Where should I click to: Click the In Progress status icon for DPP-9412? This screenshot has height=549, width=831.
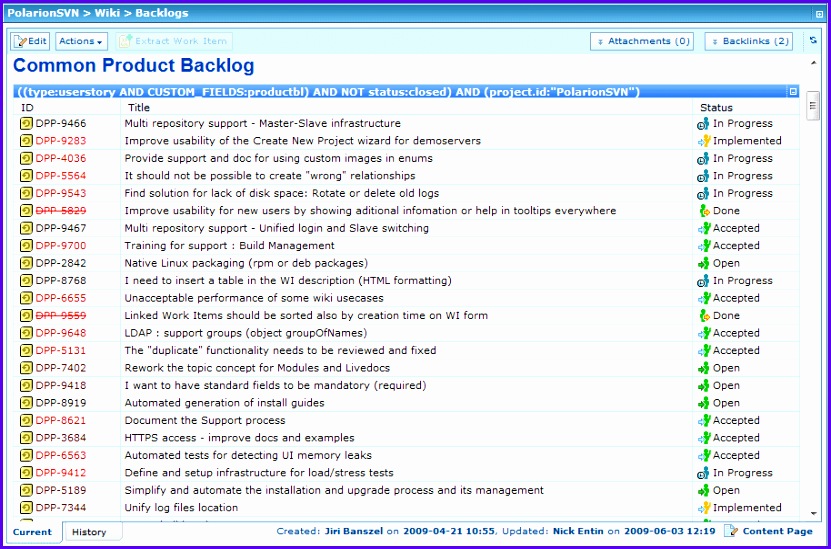point(703,474)
